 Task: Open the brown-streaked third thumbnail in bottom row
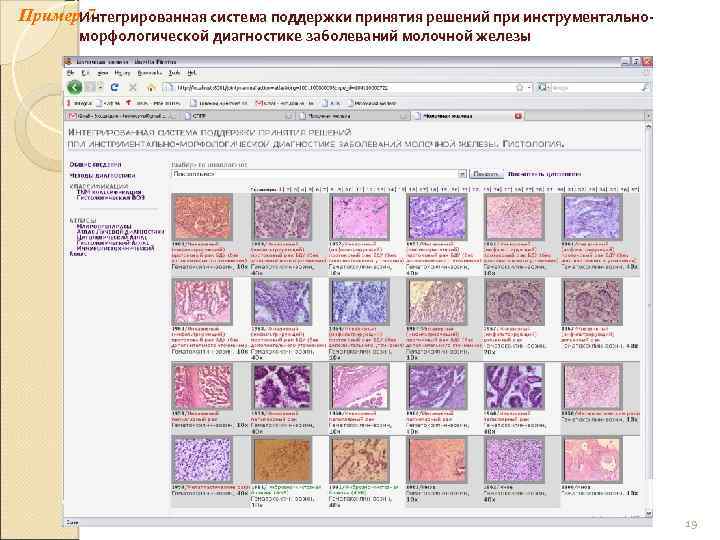360,460
